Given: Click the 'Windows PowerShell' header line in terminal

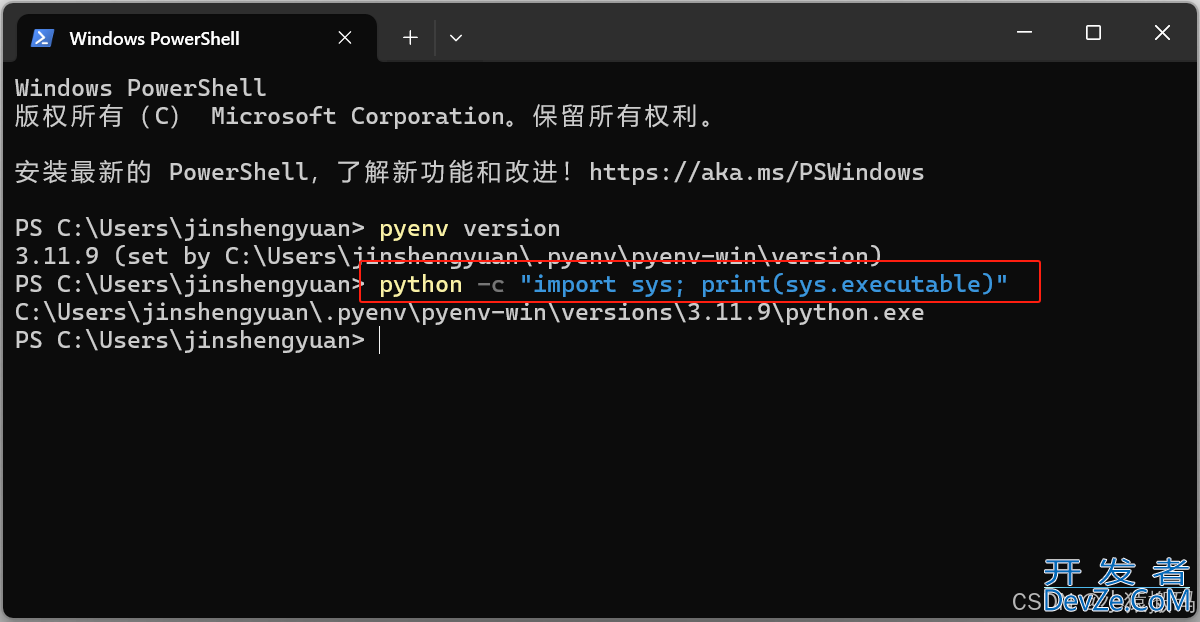Looking at the screenshot, I should coord(141,88).
